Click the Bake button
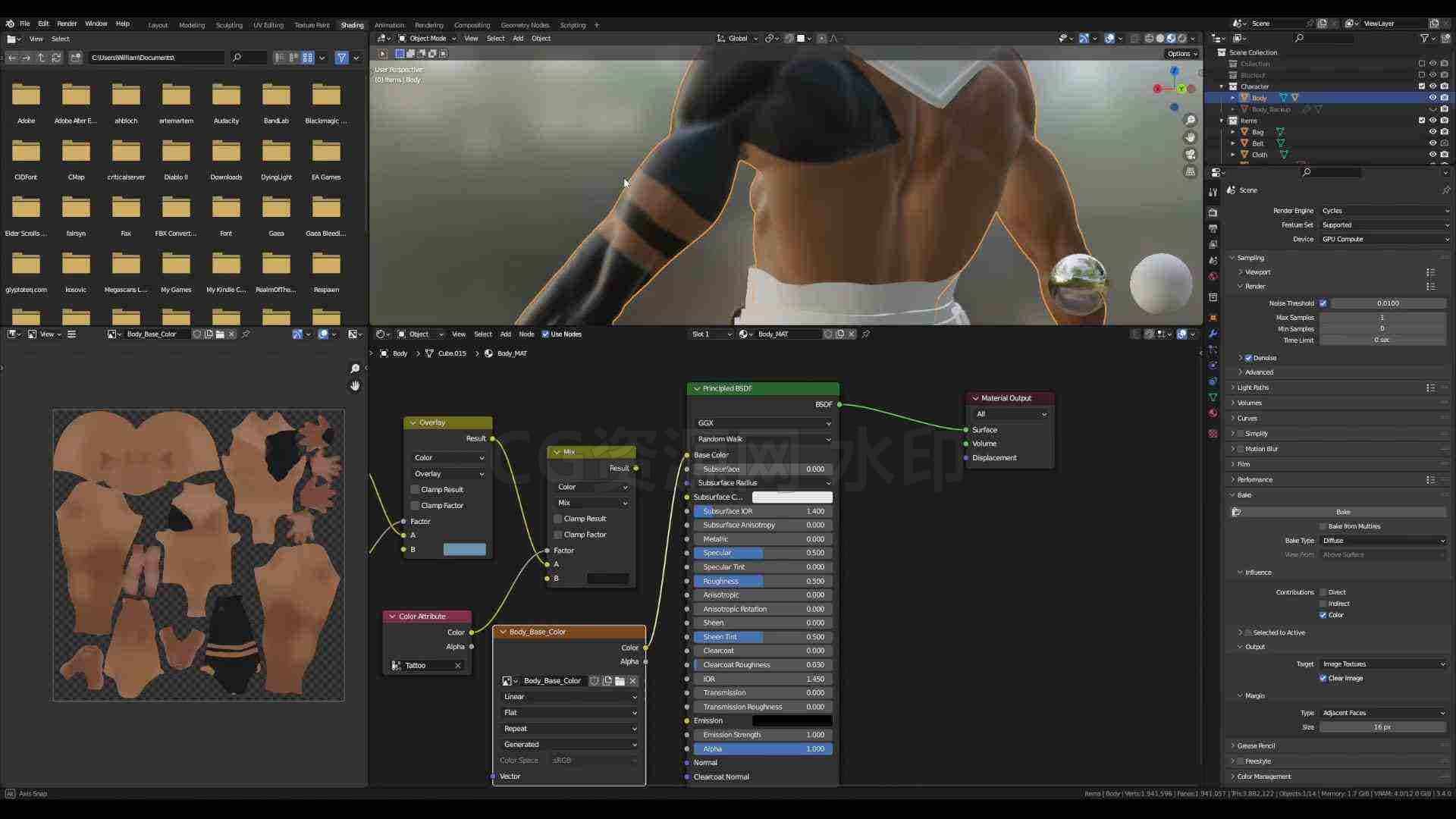Viewport: 1456px width, 819px height. click(1343, 512)
